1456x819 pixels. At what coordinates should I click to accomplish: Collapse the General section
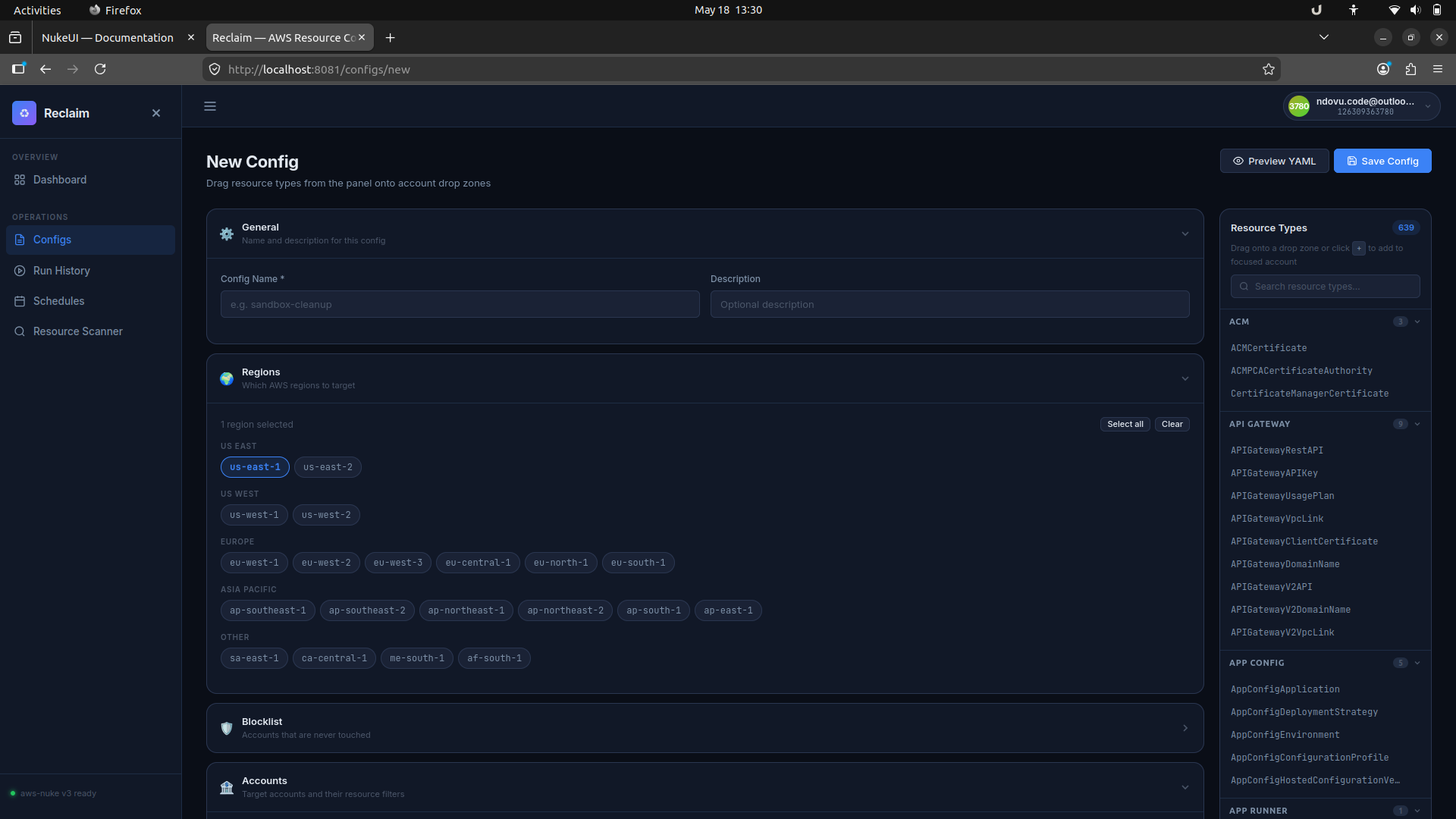1185,234
